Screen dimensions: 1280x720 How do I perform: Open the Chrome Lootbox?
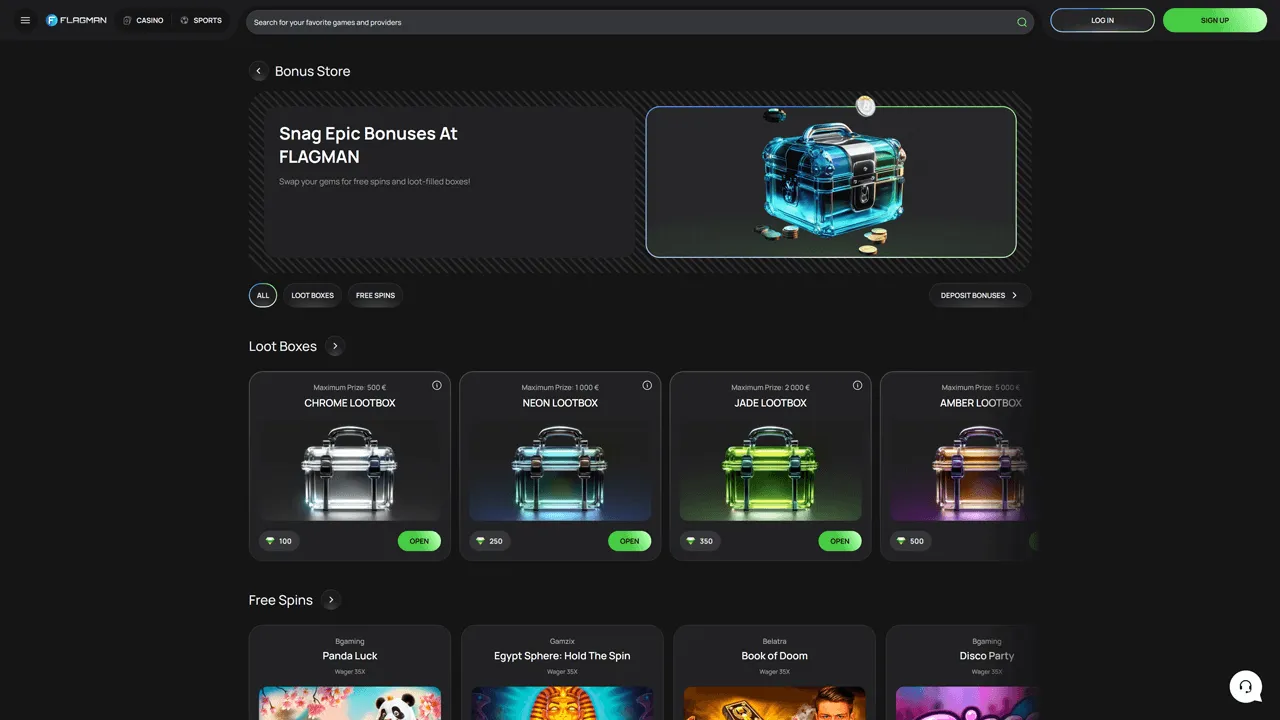click(419, 541)
